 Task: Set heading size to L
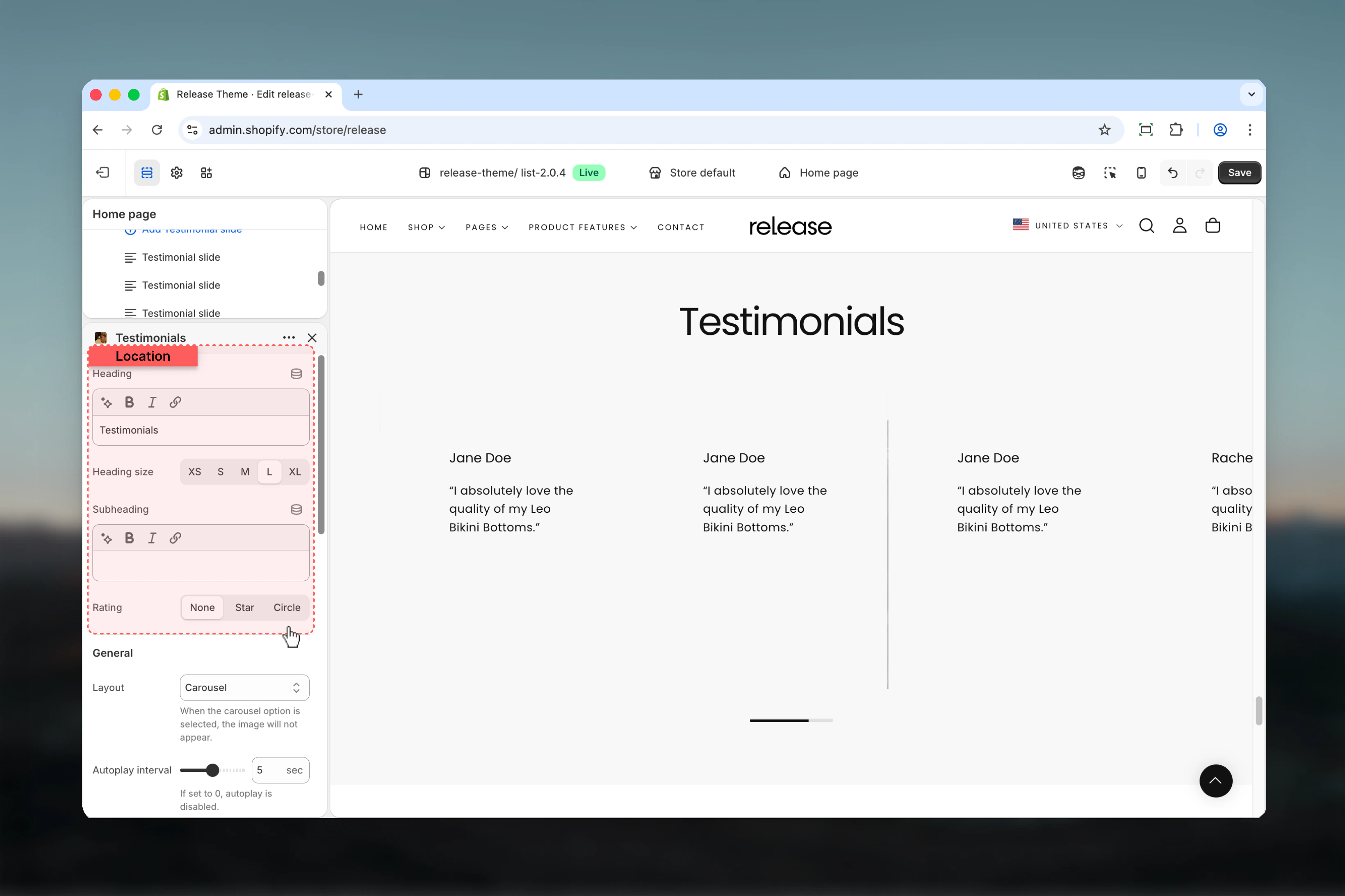pos(269,471)
